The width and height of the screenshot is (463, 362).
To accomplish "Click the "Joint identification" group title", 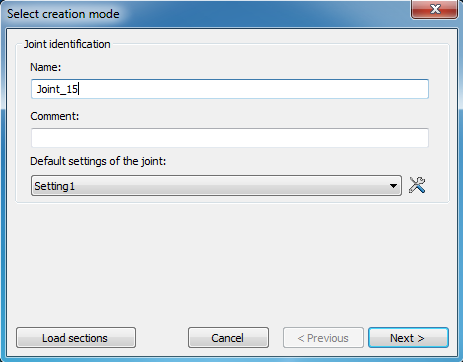I will (x=67, y=44).
